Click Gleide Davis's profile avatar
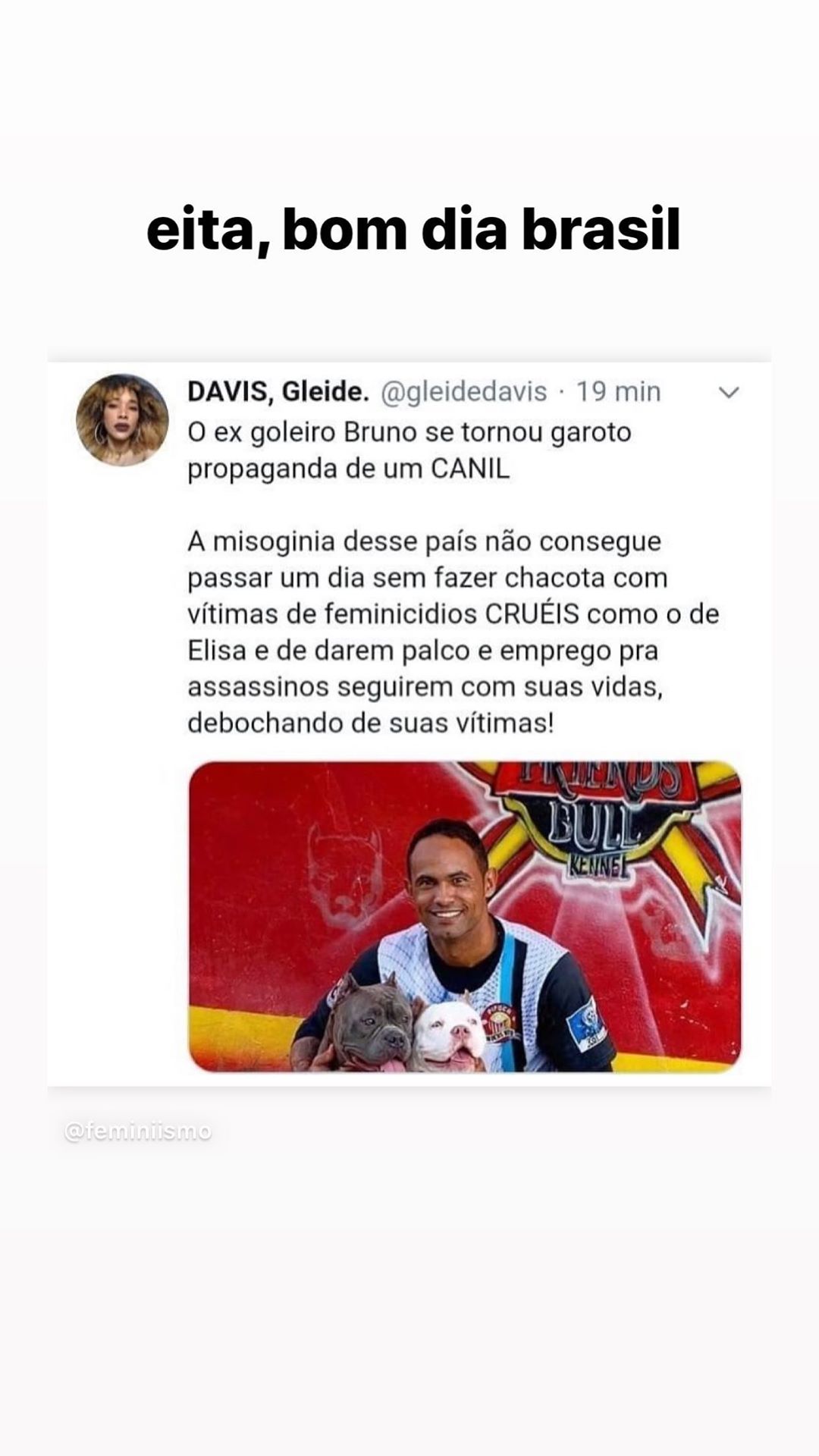The image size is (819, 1456). pos(122,419)
